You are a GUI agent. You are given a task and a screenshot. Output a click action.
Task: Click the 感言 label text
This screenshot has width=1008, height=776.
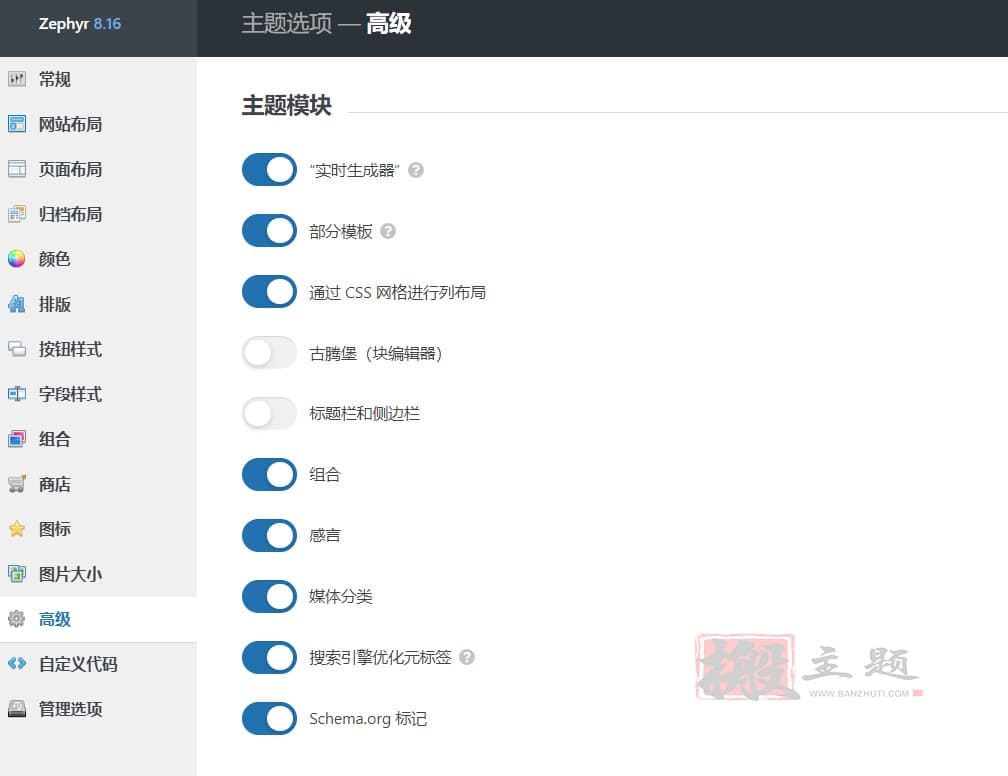tap(325, 536)
